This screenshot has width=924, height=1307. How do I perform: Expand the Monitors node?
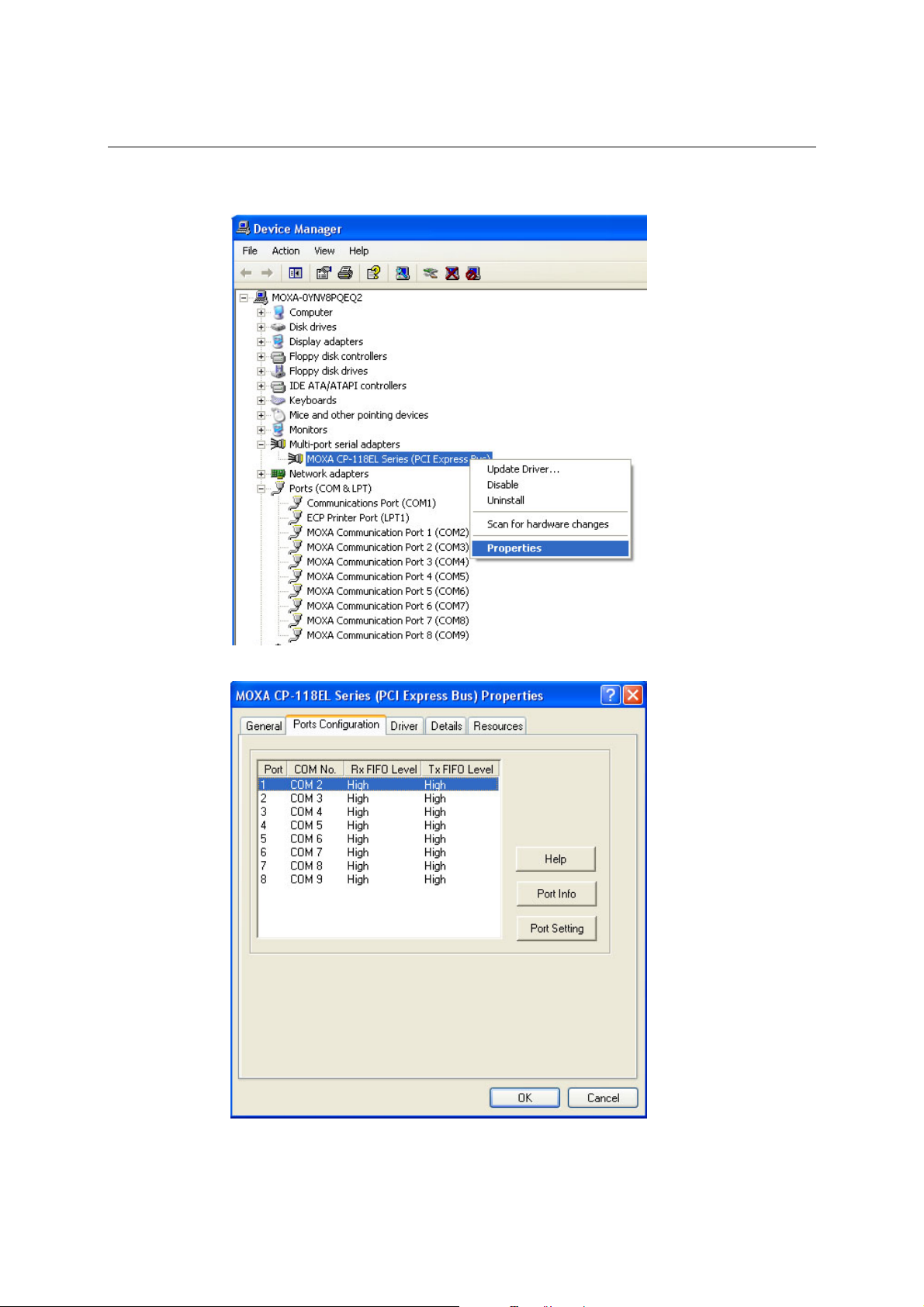tap(261, 430)
